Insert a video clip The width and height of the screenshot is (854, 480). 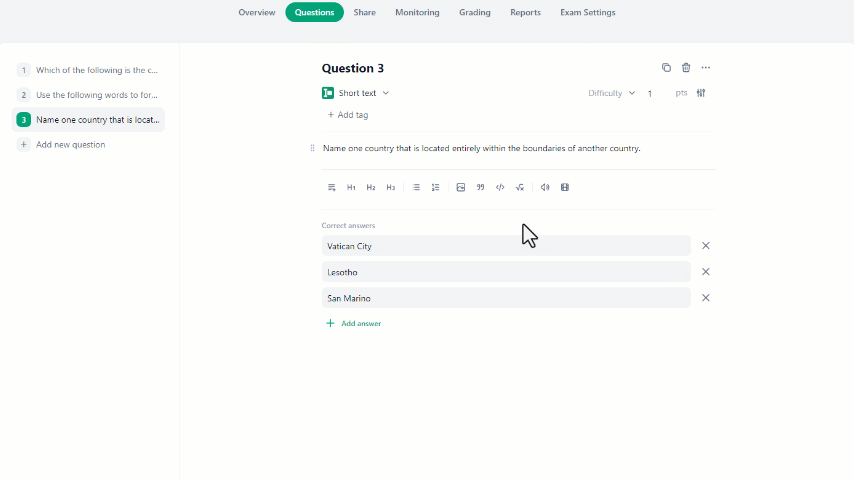pos(565,187)
